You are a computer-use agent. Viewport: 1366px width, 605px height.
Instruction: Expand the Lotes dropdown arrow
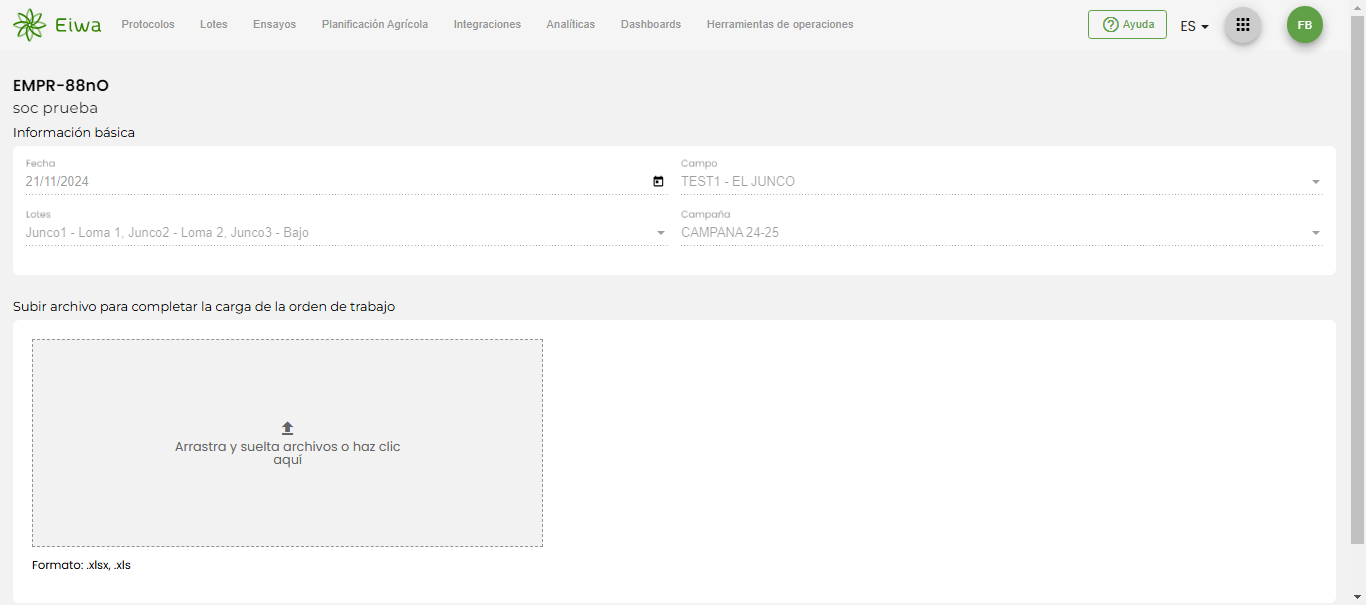660,233
